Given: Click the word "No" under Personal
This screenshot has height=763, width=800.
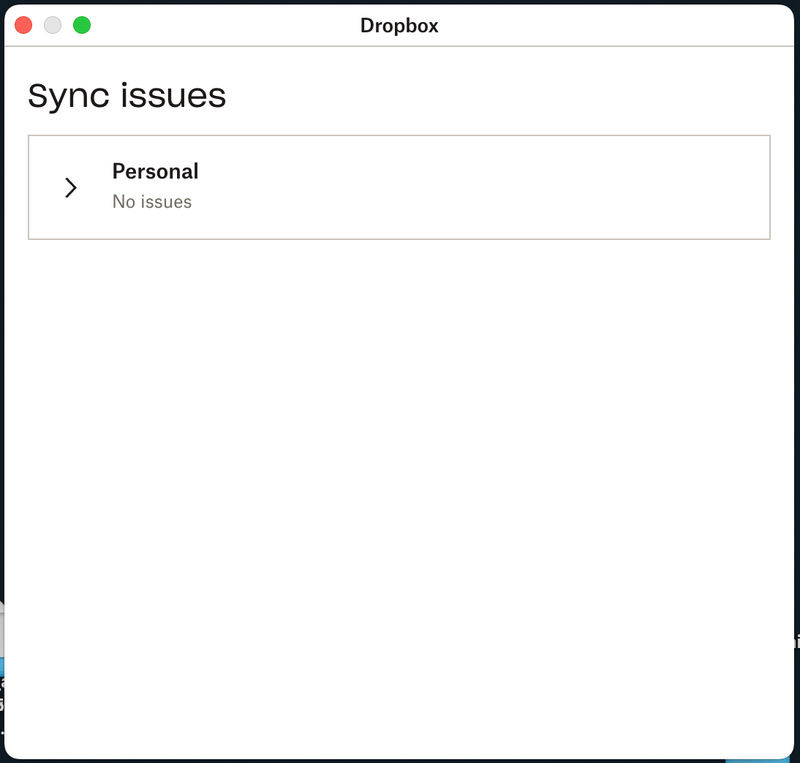Looking at the screenshot, I should tap(123, 202).
